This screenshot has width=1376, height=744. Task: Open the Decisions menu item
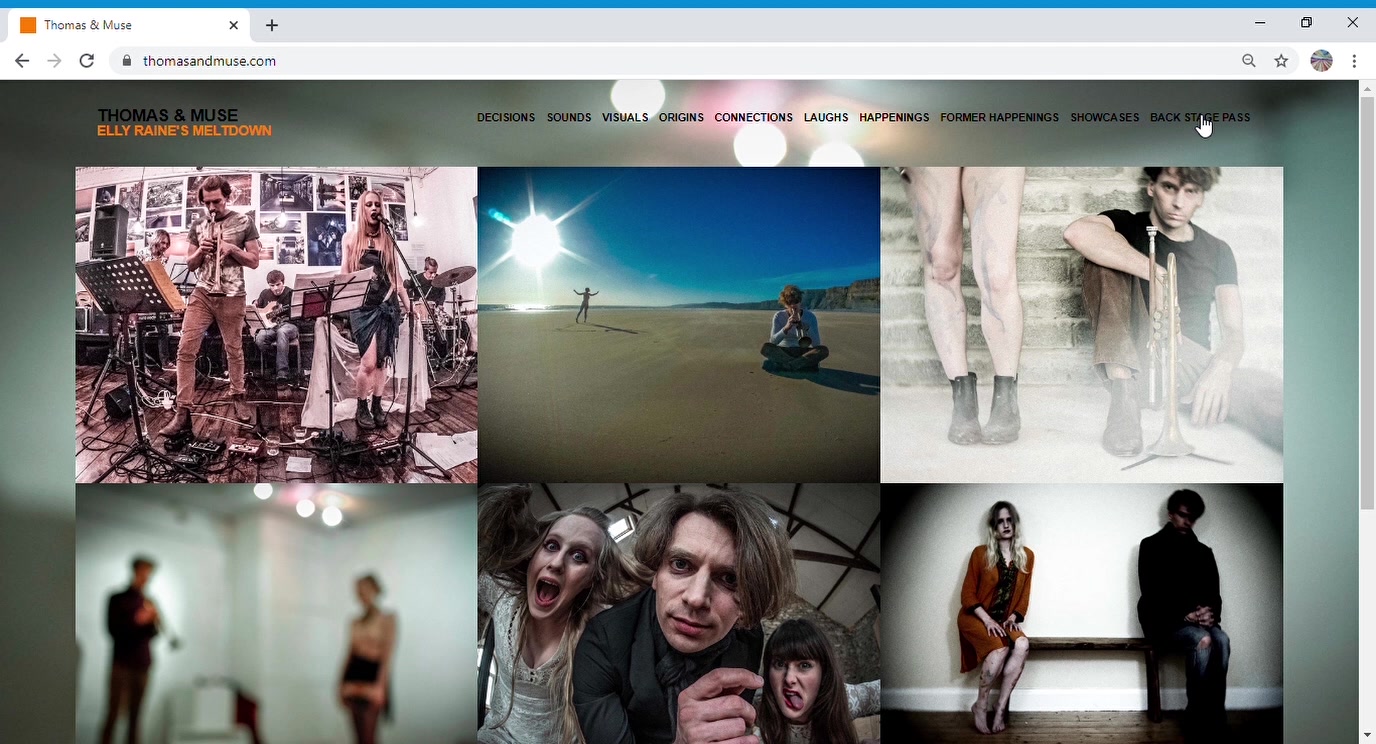505,118
